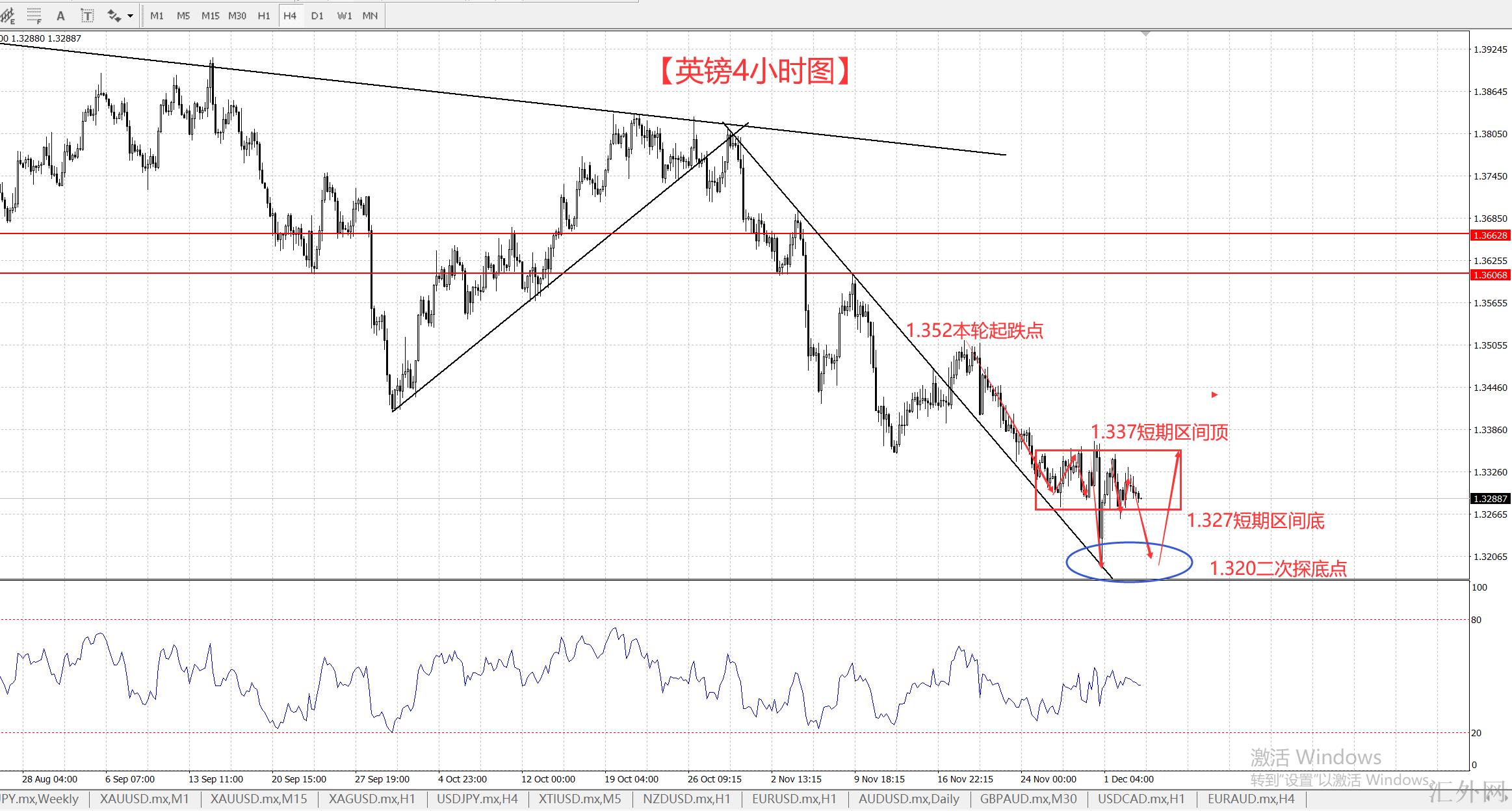This screenshot has height=811, width=1512.
Task: Select the MN monthly timeframe
Action: pos(370,16)
